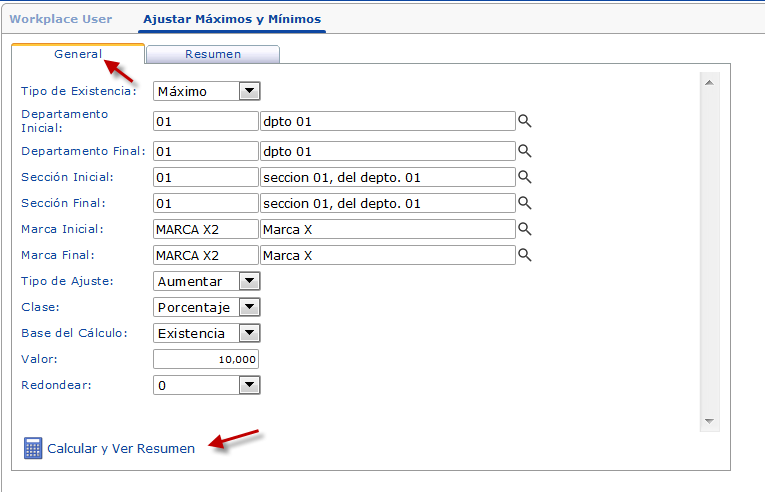Click magnifier next to Marca Inicial
The height and width of the screenshot is (492, 765).
point(524,229)
